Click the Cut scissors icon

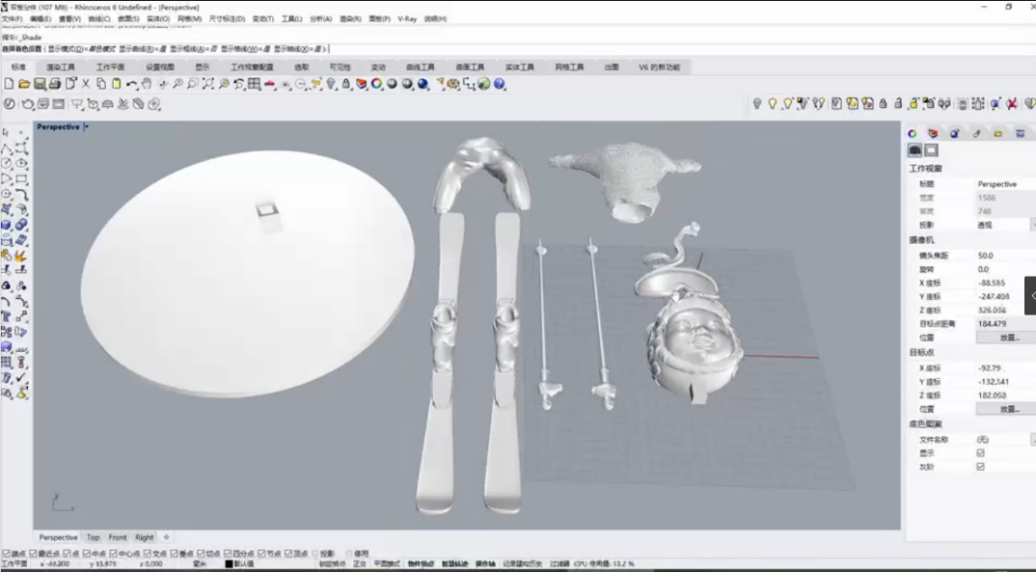click(x=86, y=84)
